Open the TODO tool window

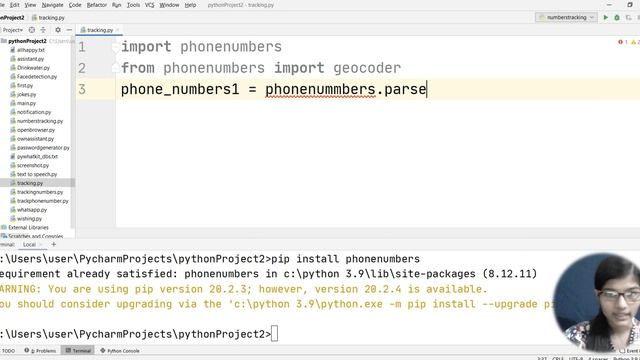pyautogui.click(x=8, y=351)
